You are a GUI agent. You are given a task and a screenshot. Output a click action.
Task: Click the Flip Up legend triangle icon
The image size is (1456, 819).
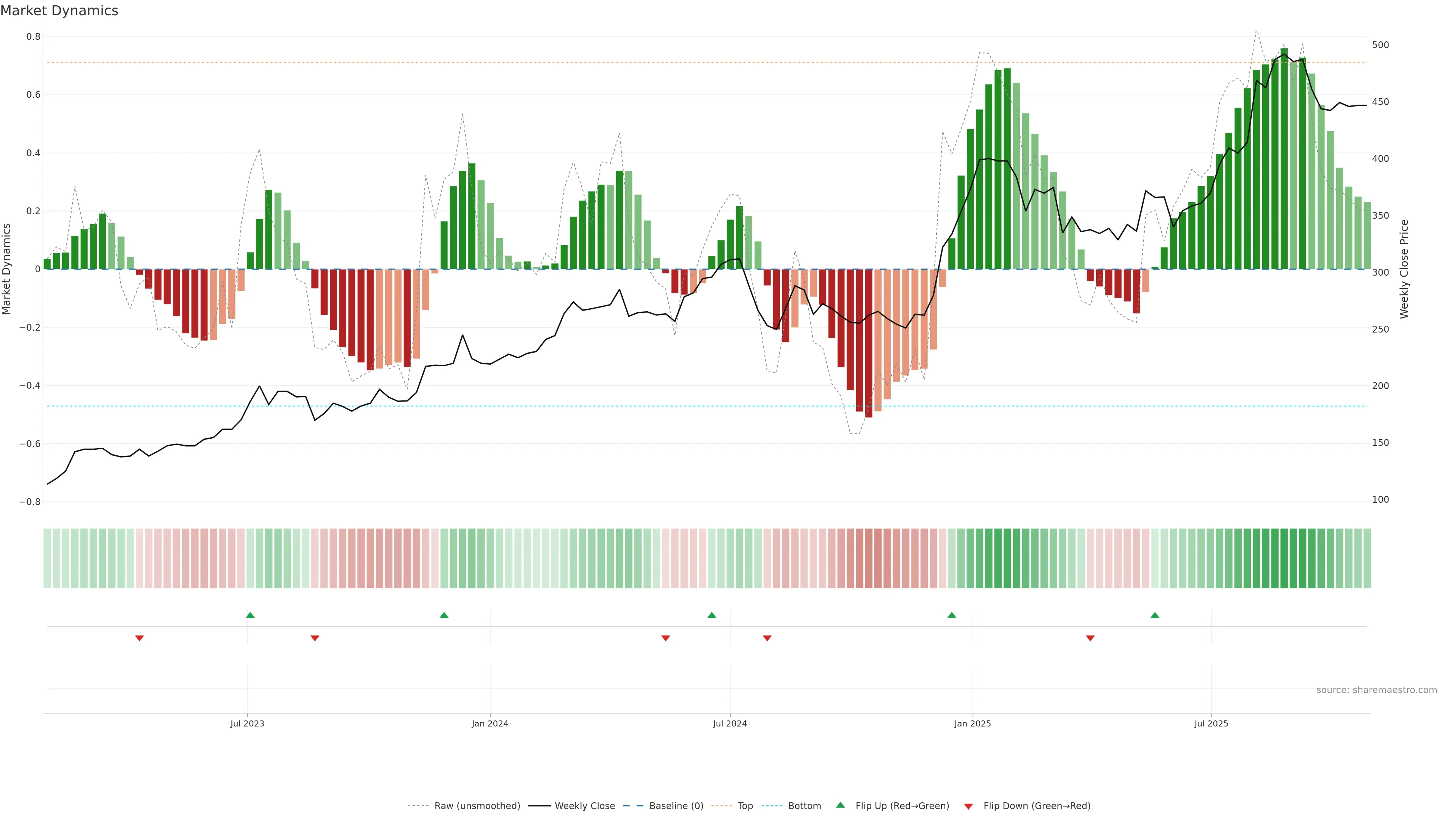[841, 805]
